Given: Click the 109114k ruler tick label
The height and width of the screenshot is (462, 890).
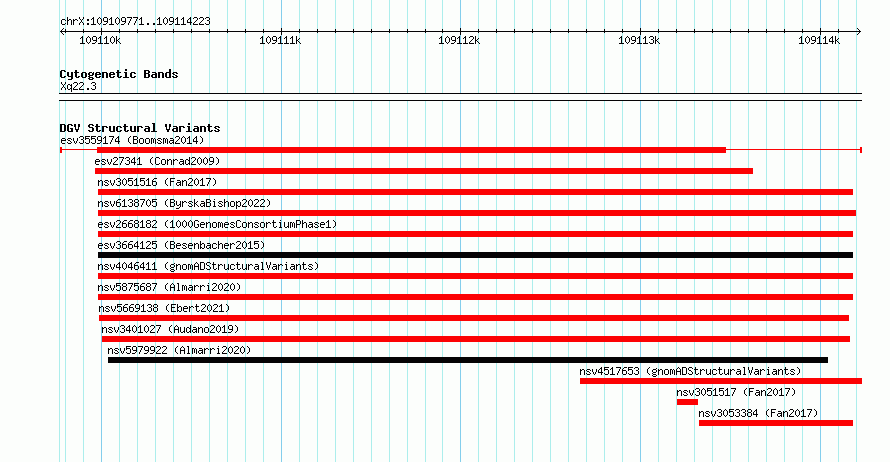Looking at the screenshot, I should 819,40.
